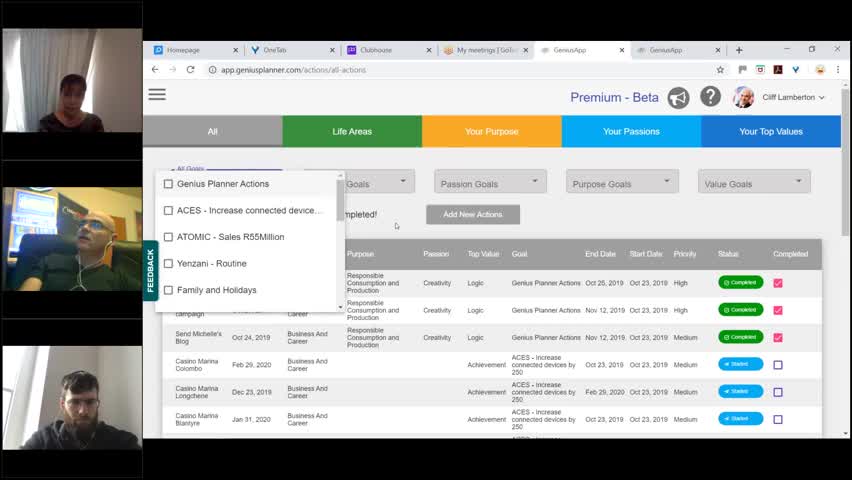The height and width of the screenshot is (480, 852).
Task: Click the emoji face extension icon
Action: click(820, 70)
